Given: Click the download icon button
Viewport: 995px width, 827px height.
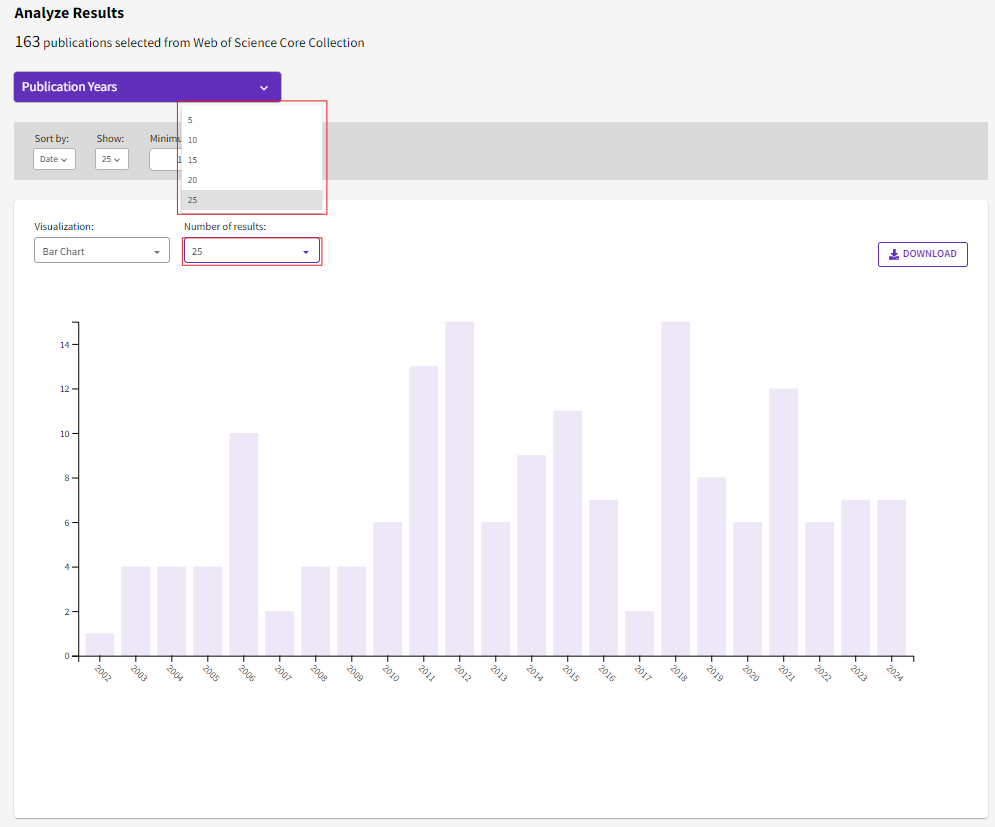Looking at the screenshot, I should [x=922, y=254].
